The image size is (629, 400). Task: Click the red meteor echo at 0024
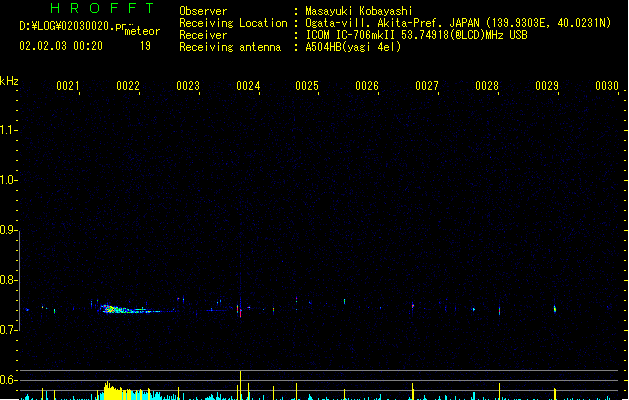(239, 311)
